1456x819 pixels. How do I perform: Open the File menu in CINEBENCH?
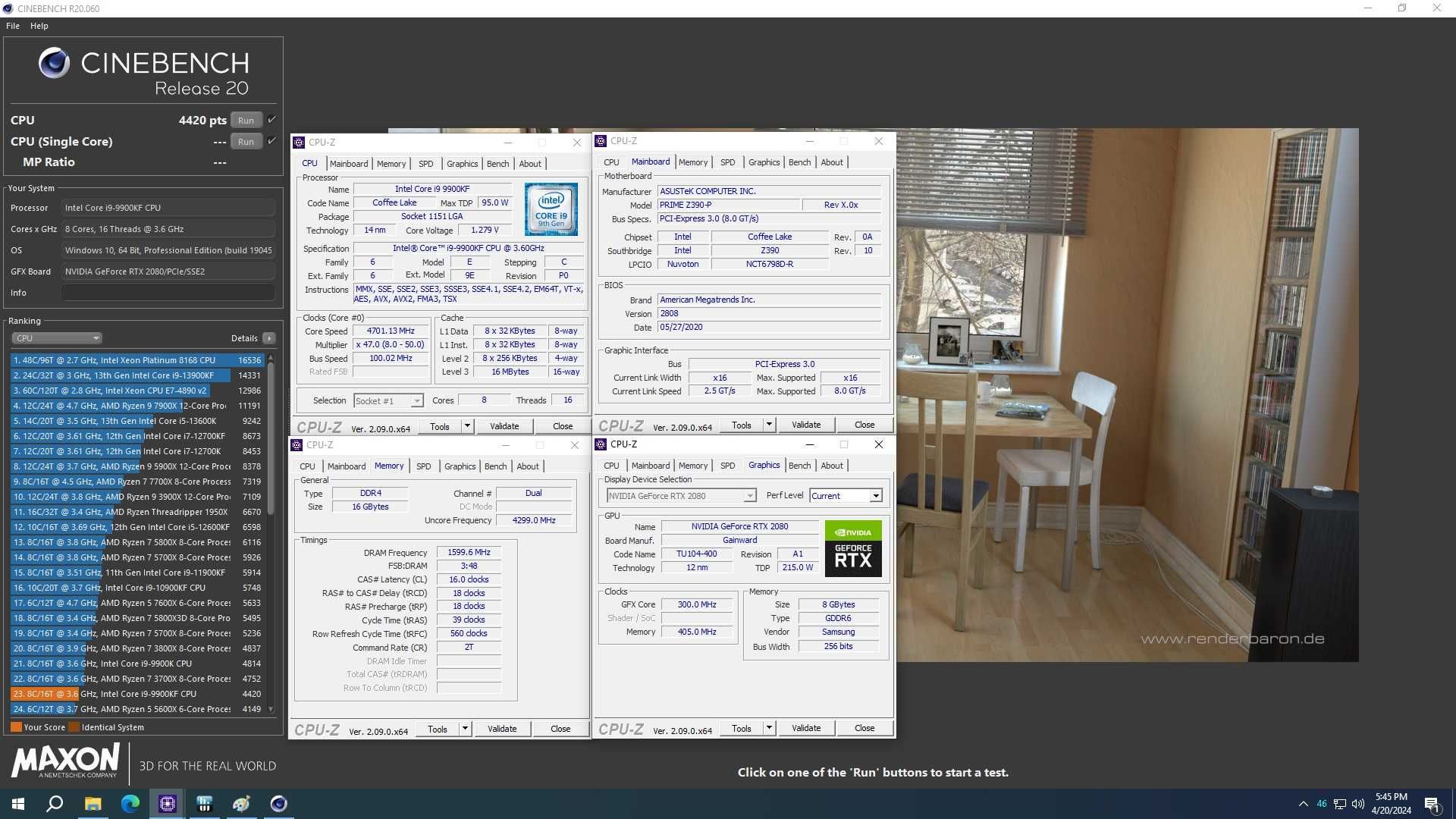(14, 25)
